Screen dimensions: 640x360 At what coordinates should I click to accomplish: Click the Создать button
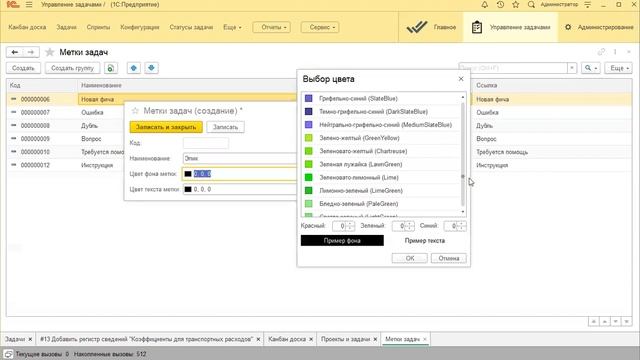click(23, 68)
